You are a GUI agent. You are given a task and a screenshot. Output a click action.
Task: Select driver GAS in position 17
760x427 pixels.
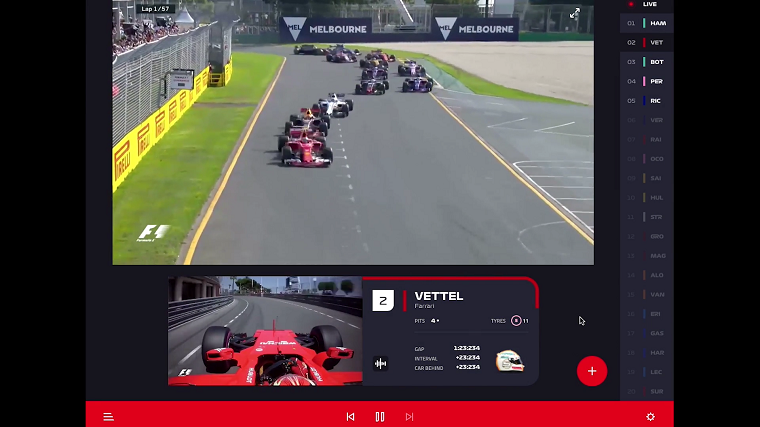(x=647, y=333)
